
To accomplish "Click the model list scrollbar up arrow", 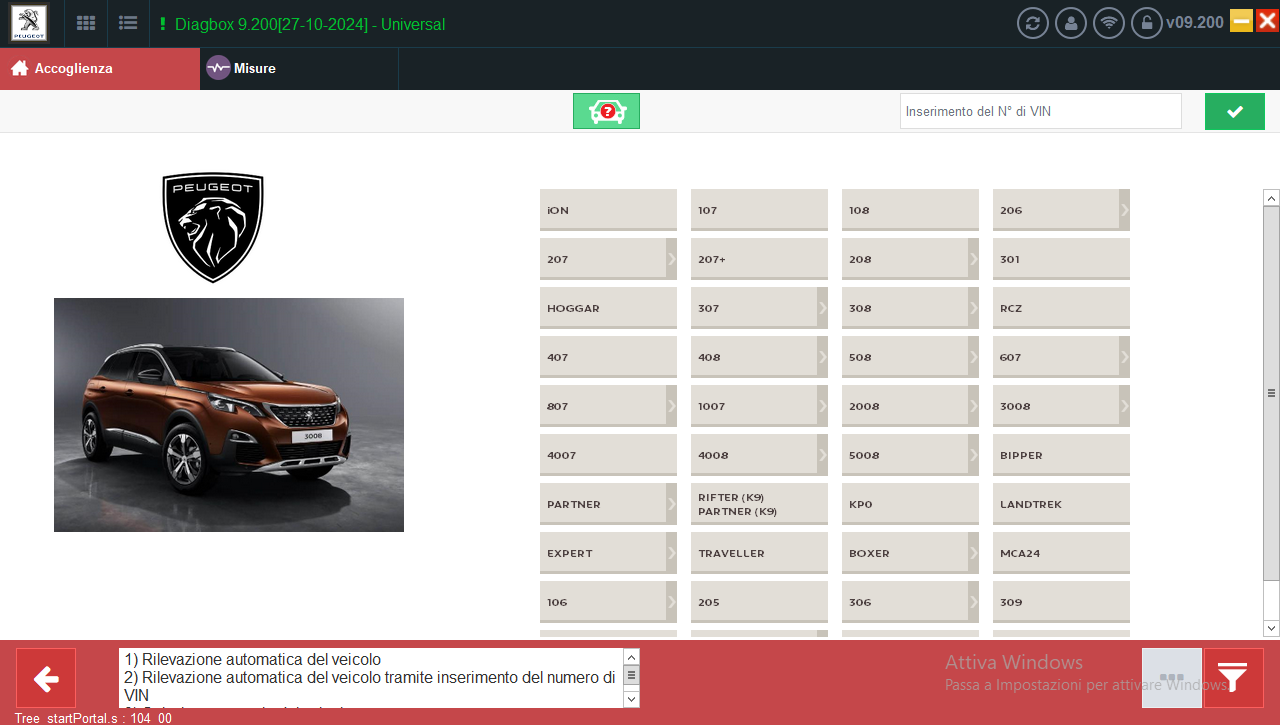I will click(x=1271, y=197).
